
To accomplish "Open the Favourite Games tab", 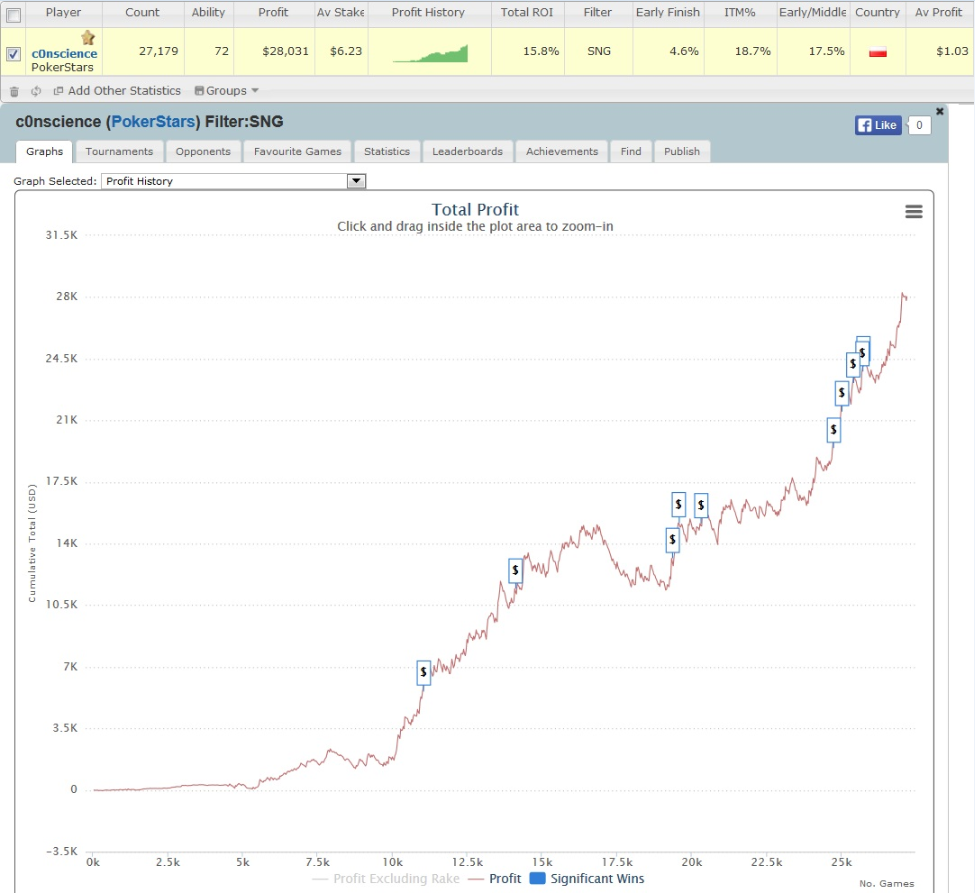I will [x=297, y=151].
